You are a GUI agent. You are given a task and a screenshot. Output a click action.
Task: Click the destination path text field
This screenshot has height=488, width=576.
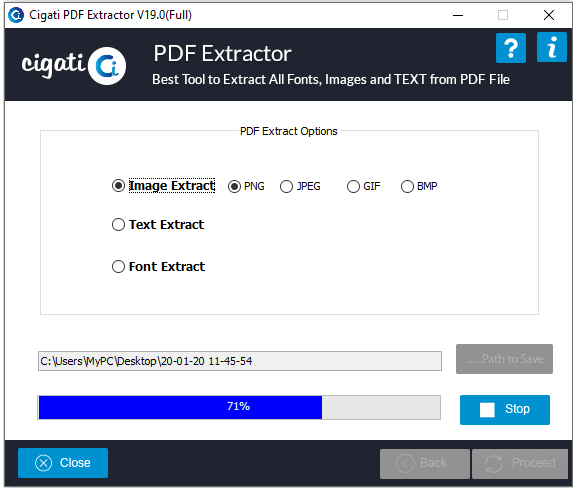pos(240,361)
